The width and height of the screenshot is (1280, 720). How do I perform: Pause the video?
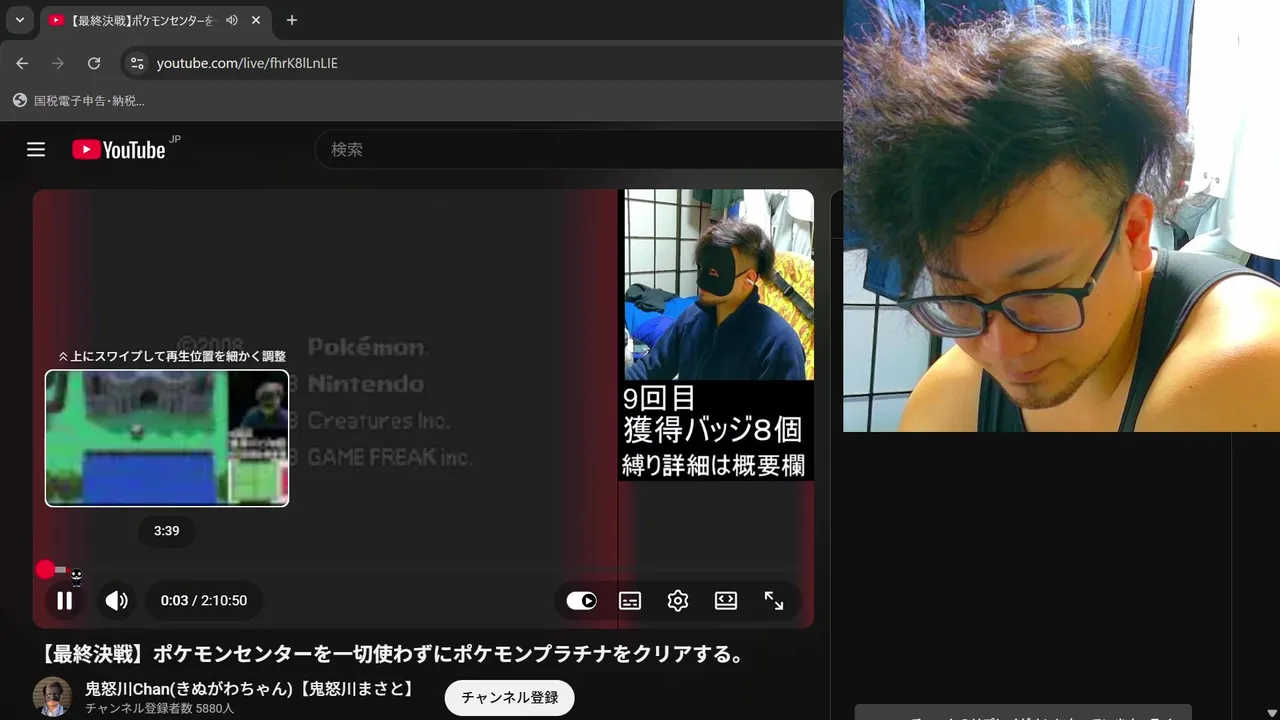64,601
